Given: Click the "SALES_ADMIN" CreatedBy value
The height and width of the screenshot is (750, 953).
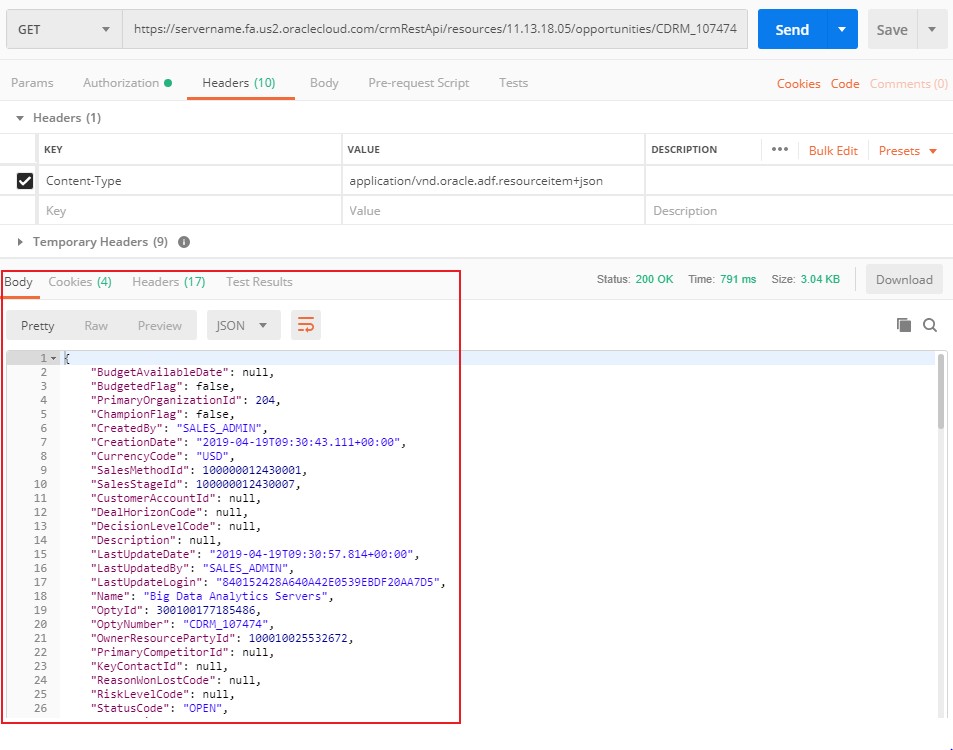Looking at the screenshot, I should (219, 428).
